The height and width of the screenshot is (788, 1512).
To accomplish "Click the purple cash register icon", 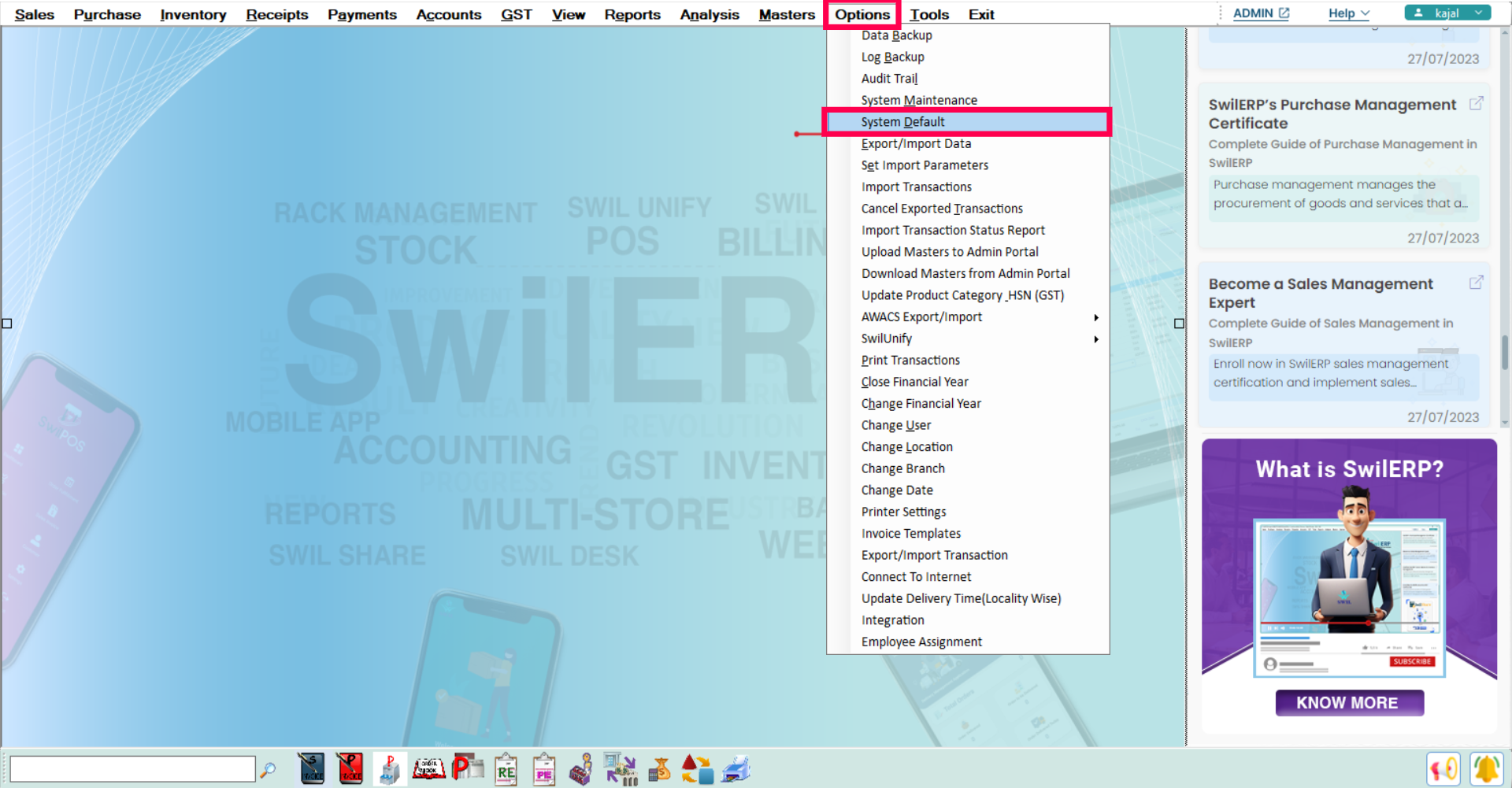I will tap(581, 769).
